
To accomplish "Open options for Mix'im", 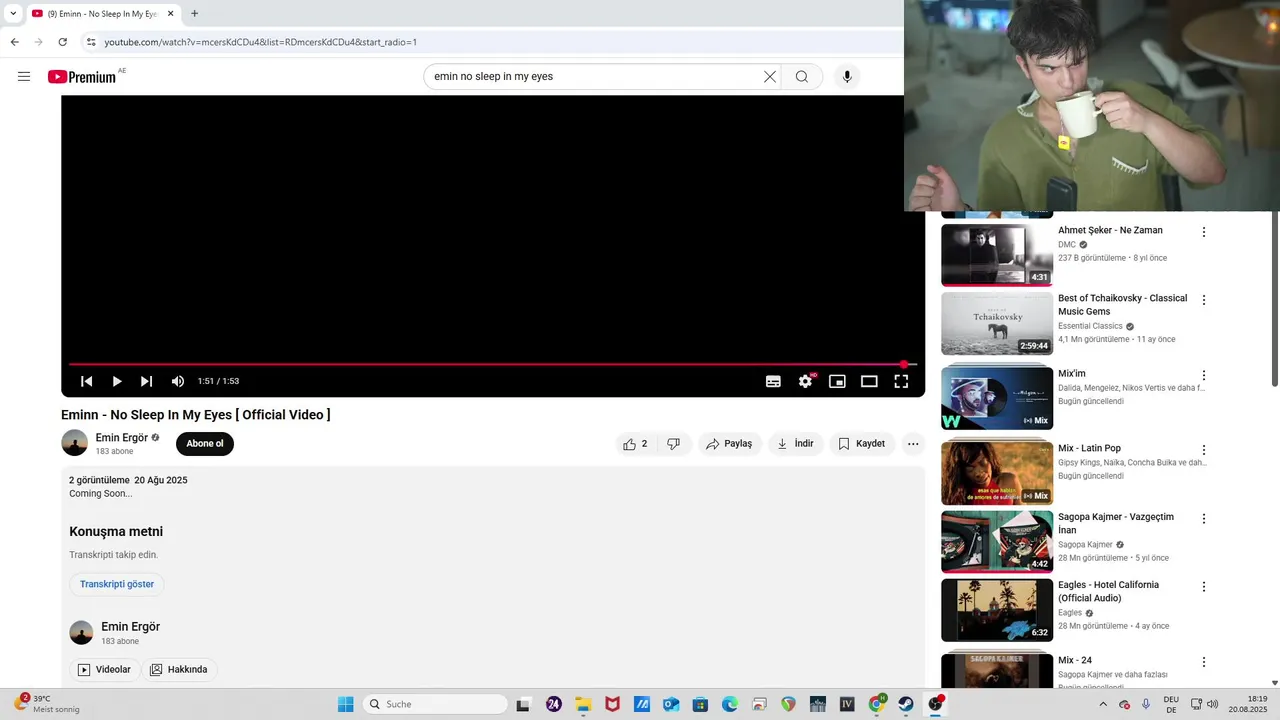I will click(1204, 375).
